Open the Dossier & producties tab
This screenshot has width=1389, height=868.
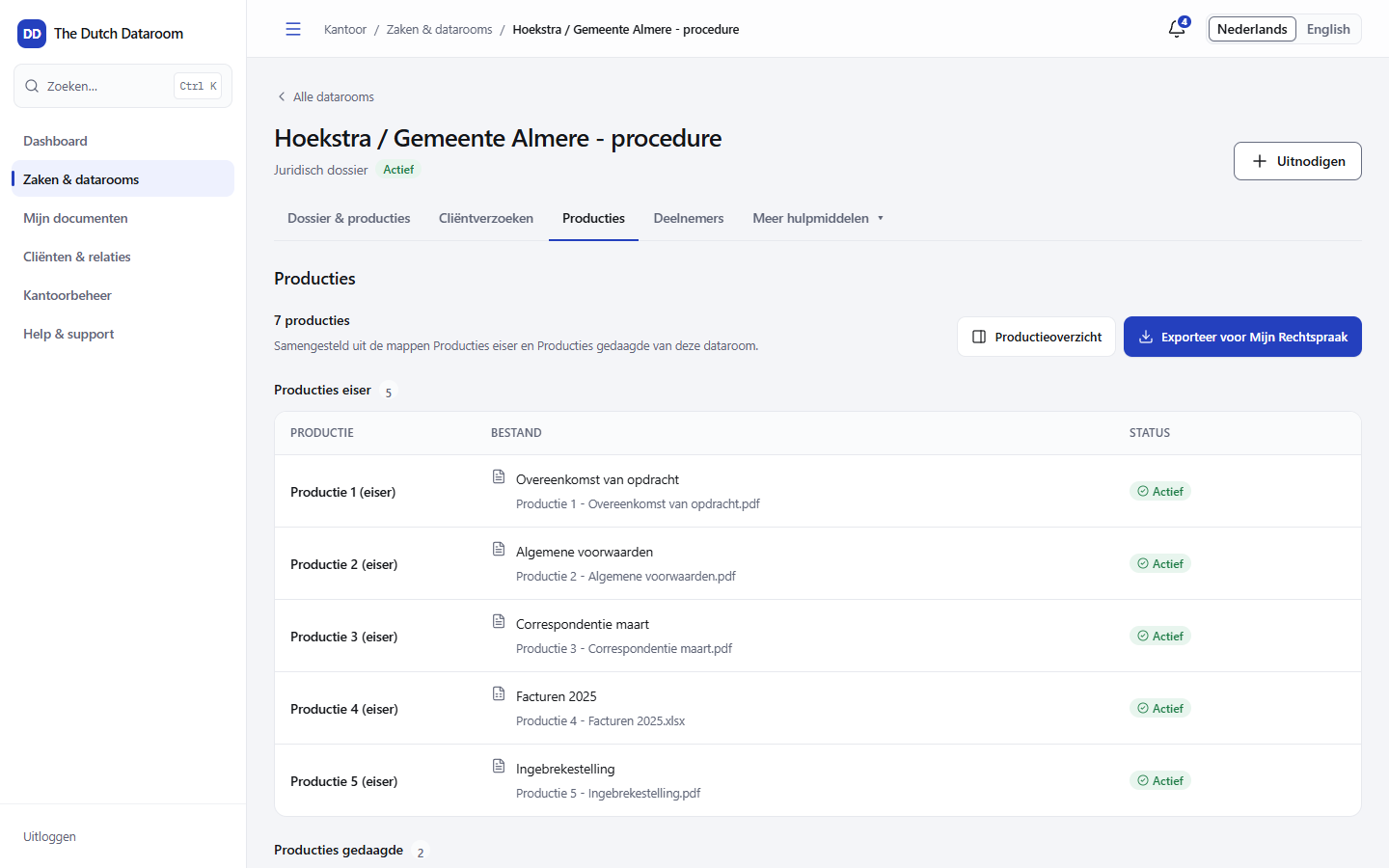coord(349,218)
